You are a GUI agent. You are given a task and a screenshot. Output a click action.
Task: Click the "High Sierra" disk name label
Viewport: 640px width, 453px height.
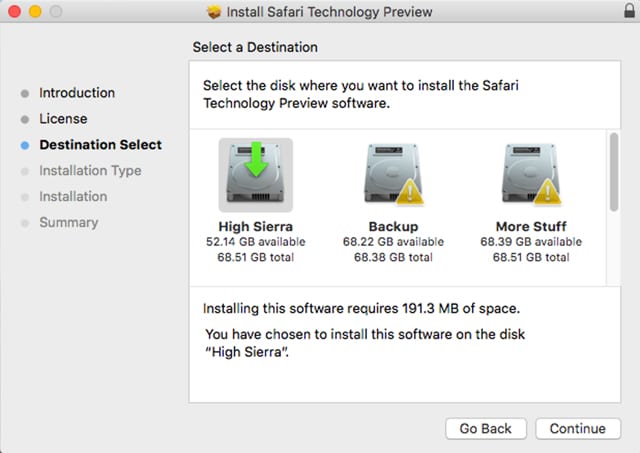(x=255, y=226)
